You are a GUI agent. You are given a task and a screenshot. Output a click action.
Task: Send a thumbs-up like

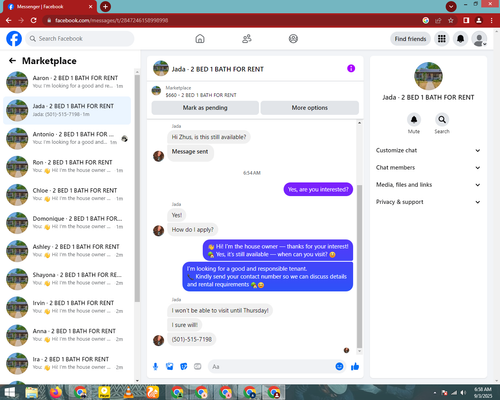pyautogui.click(x=355, y=367)
